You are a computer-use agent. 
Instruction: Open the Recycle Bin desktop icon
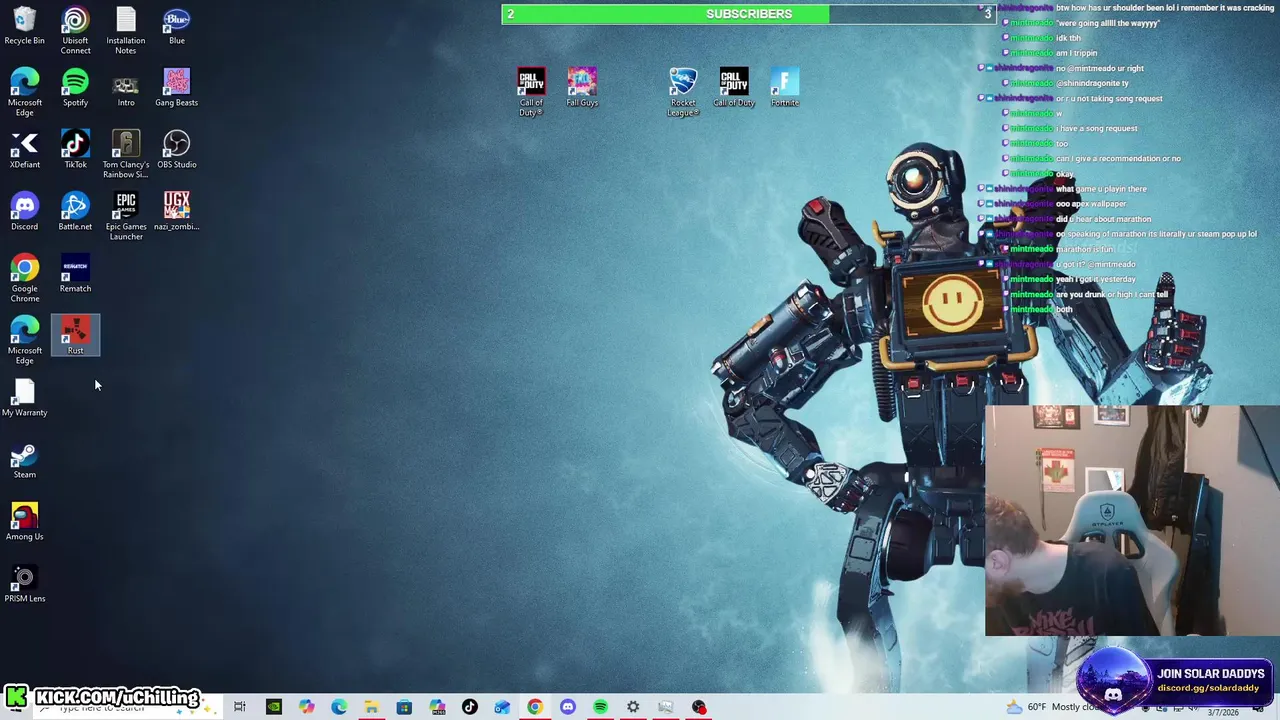(x=24, y=27)
